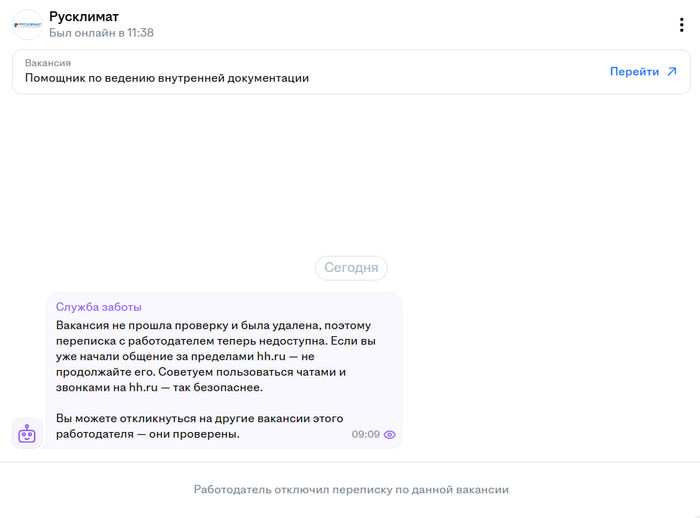
Task: Open the three-dot chat options menu
Action: click(681, 25)
